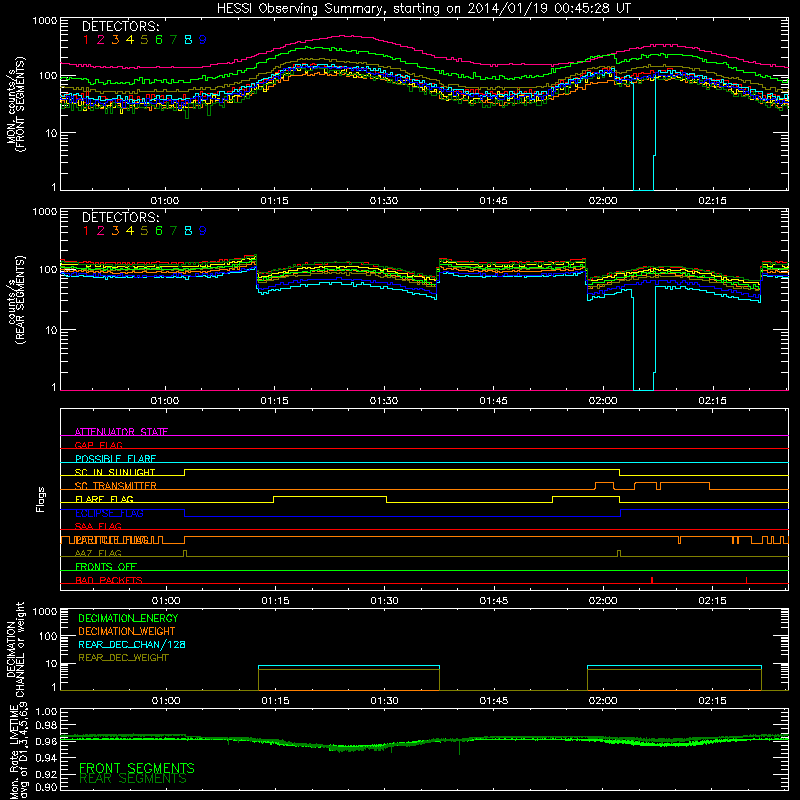Click 01:15 tick label under rear segments plot

[x=274, y=401]
